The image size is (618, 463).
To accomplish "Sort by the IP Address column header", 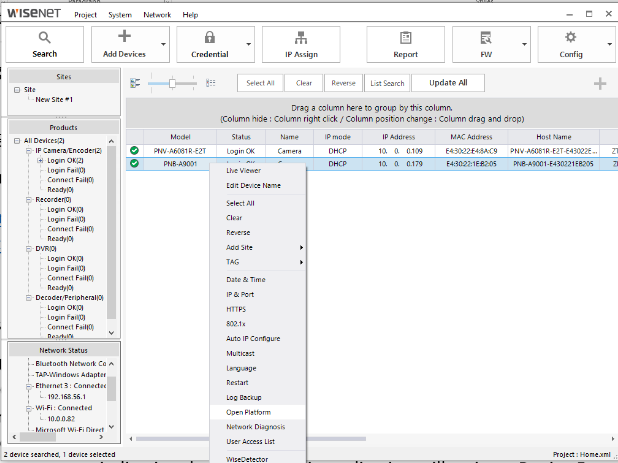I will pyautogui.click(x=398, y=137).
